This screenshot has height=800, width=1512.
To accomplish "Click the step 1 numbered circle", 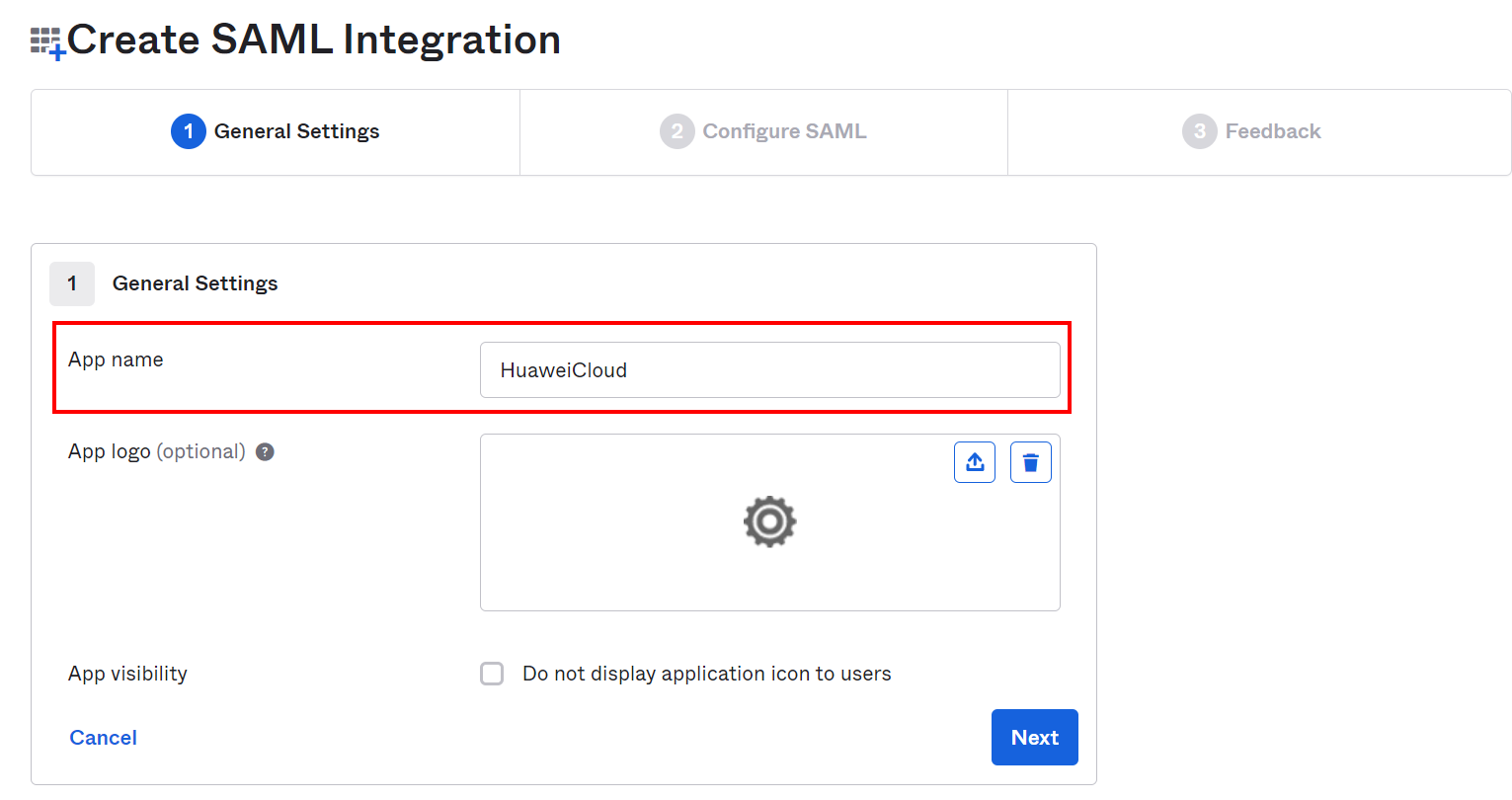I will (188, 131).
